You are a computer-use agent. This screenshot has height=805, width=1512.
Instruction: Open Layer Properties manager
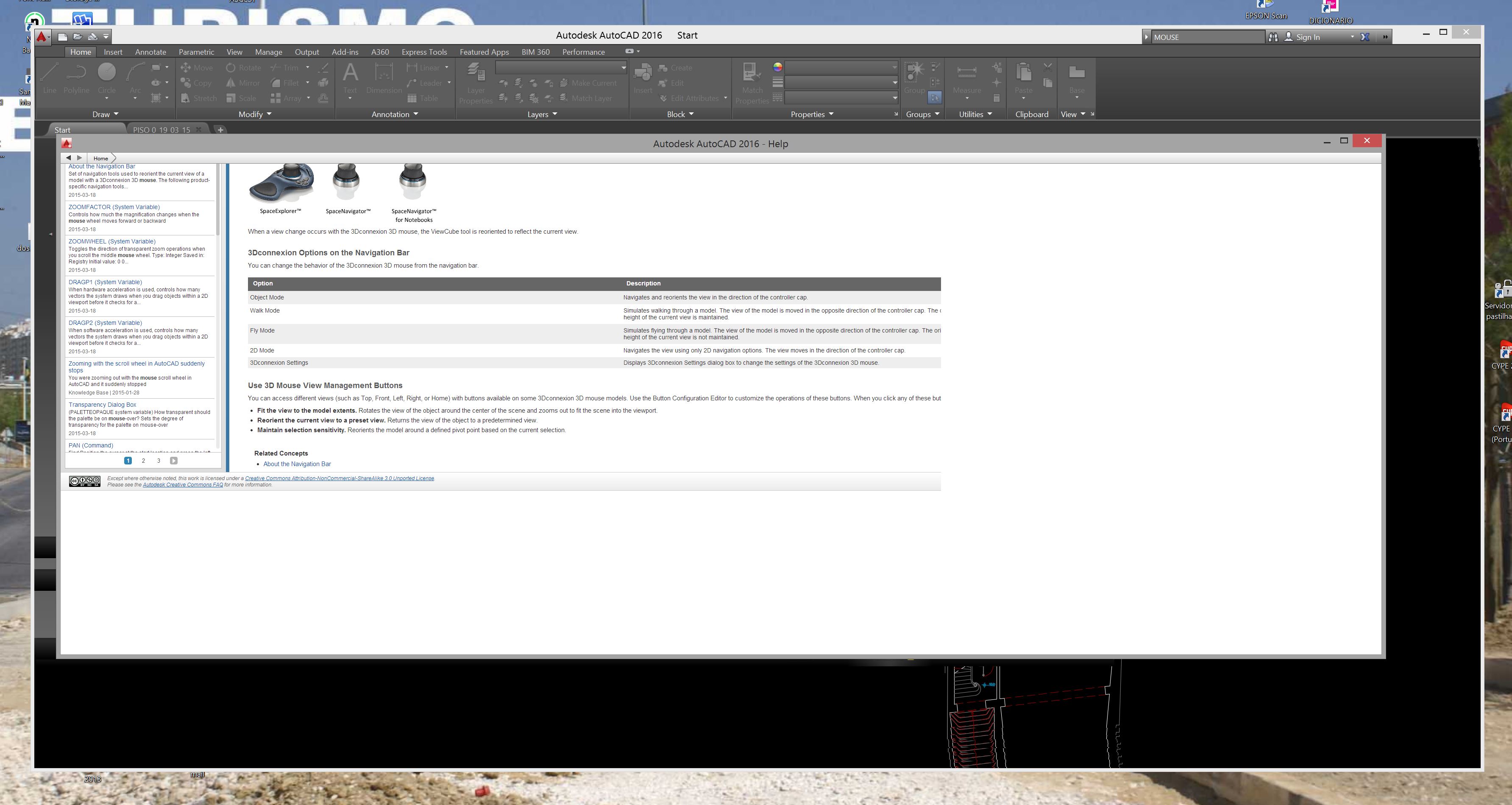point(476,82)
